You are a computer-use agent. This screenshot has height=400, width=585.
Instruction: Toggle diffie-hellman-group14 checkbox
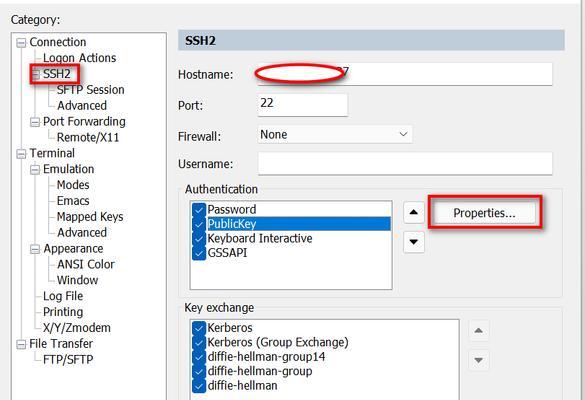click(199, 357)
